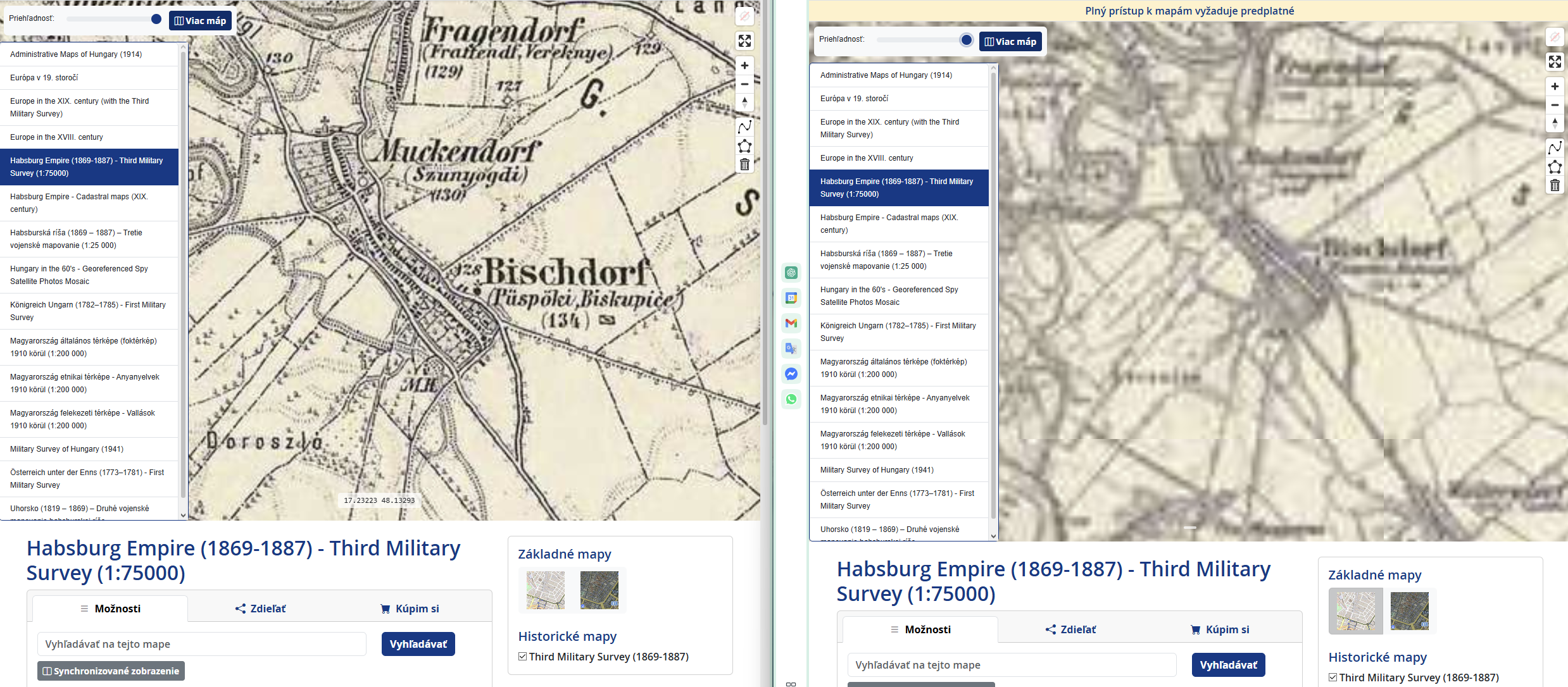The height and width of the screenshot is (687, 1568).
Task: Zoom out on the right window map
Action: pyautogui.click(x=1555, y=104)
